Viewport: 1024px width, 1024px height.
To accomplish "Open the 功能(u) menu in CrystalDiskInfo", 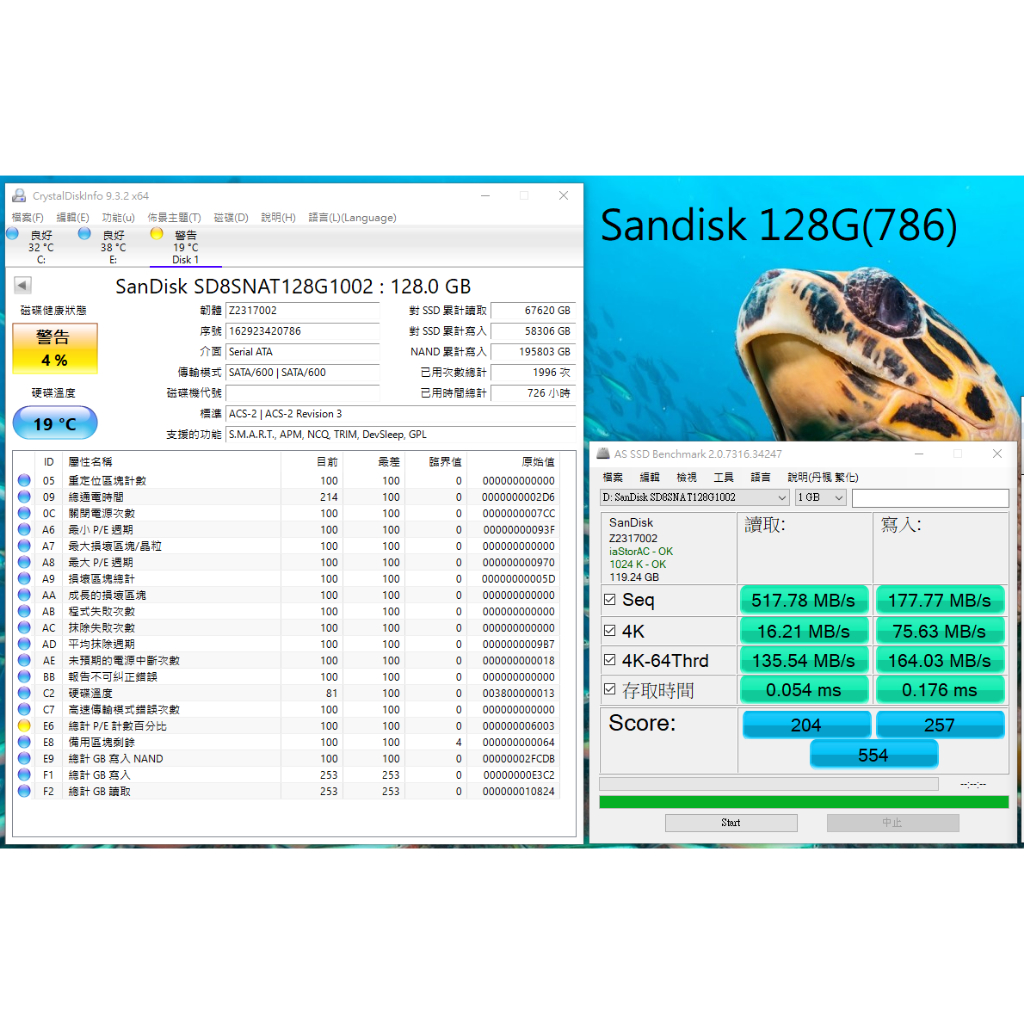I will (x=118, y=218).
